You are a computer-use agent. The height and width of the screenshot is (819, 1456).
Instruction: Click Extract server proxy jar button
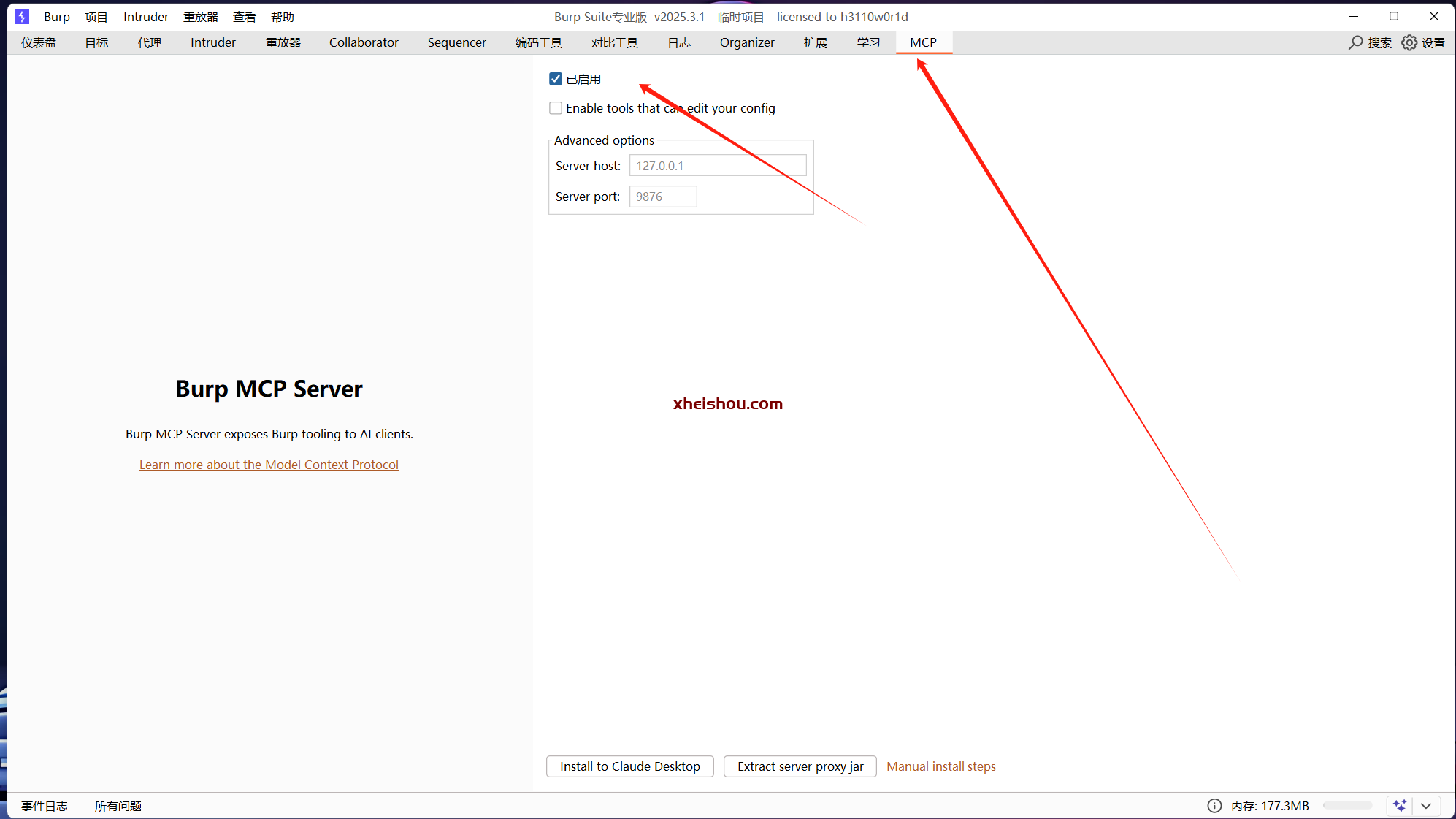(800, 766)
